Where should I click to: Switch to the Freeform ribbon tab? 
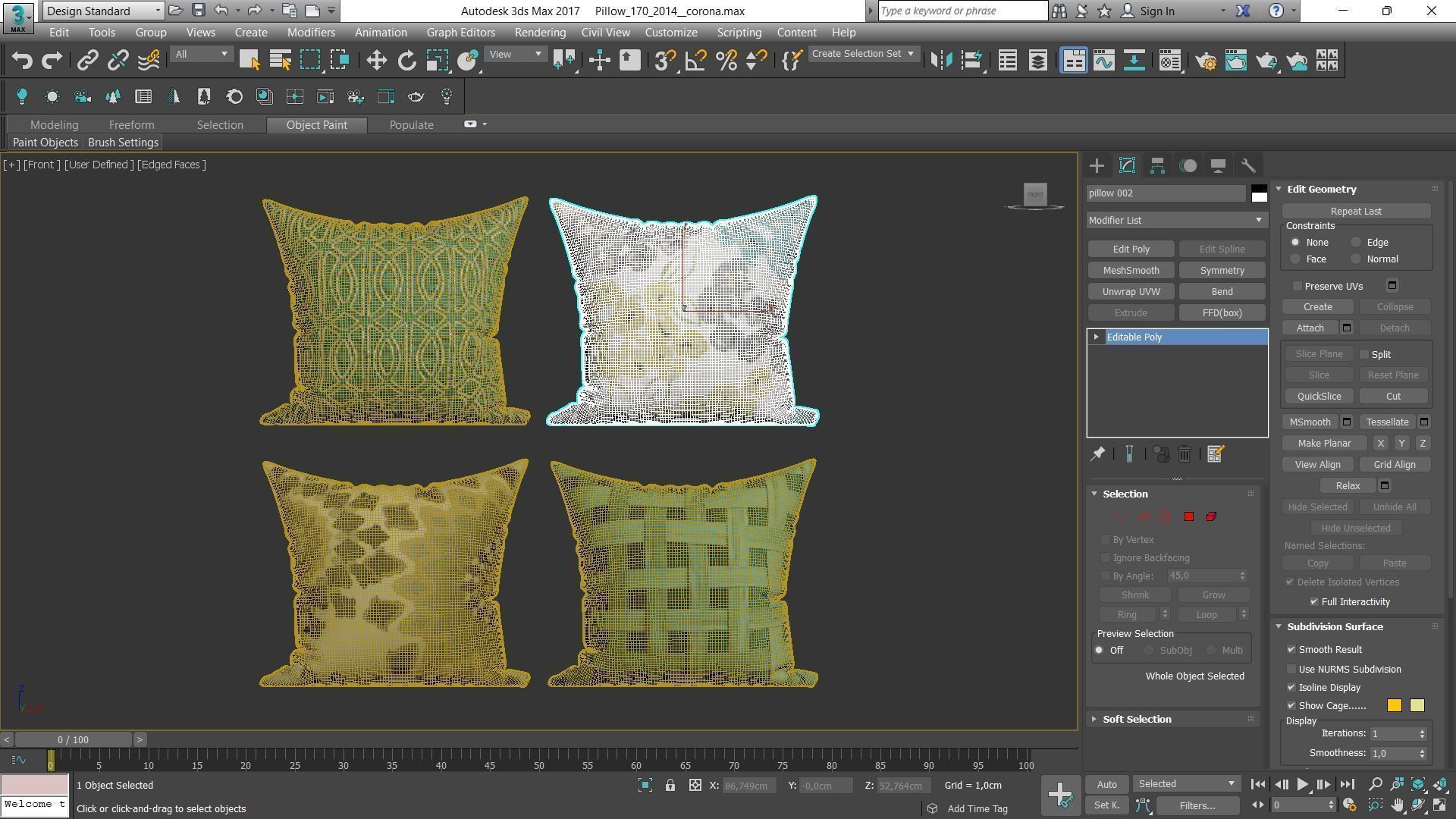[131, 124]
